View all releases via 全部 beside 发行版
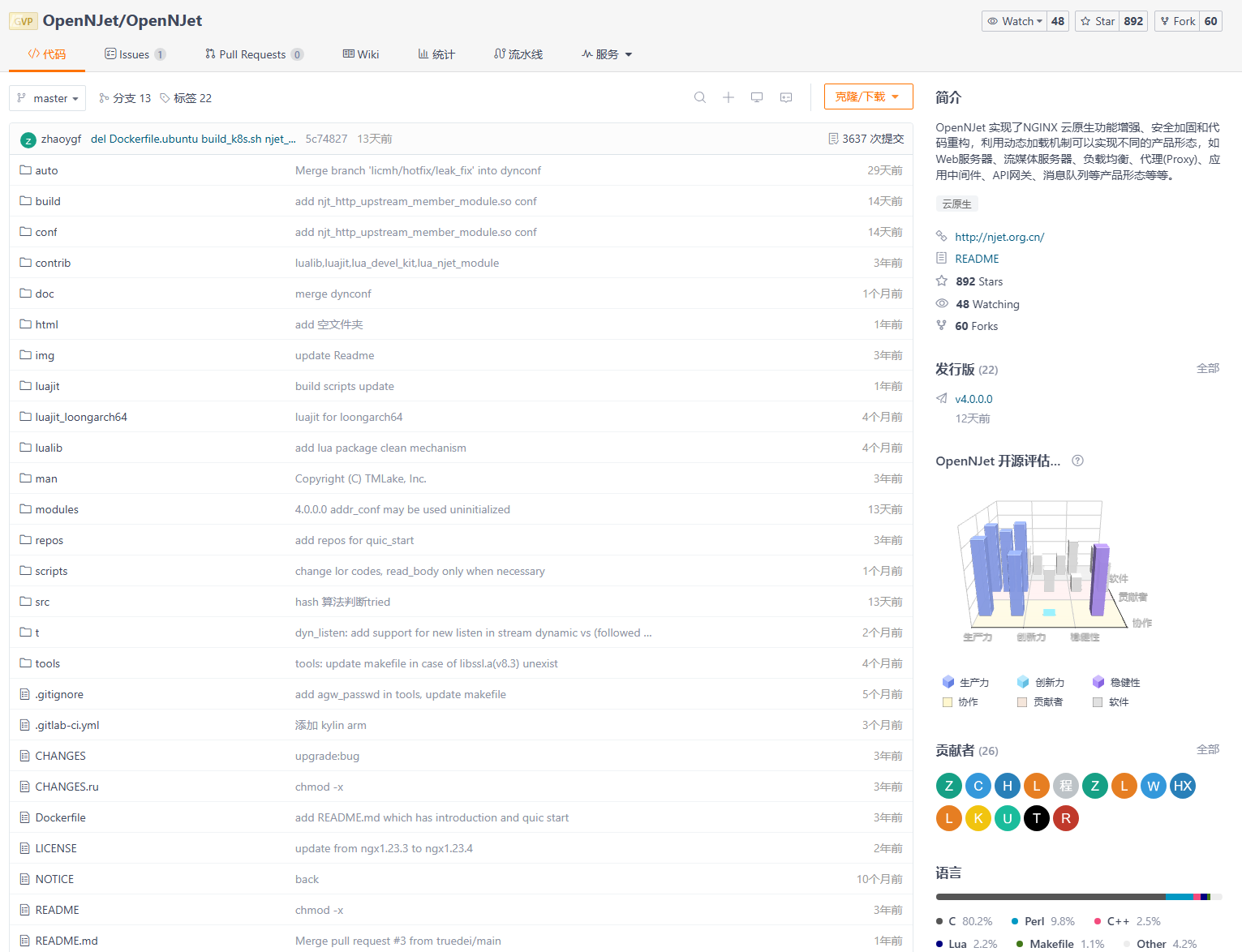Viewport: 1242px width, 952px height. (1208, 368)
